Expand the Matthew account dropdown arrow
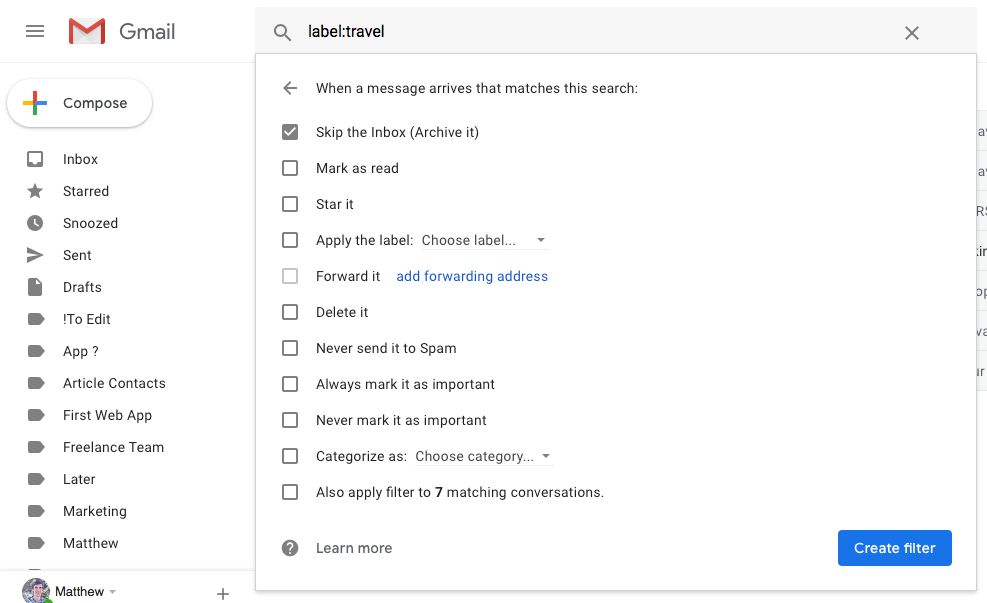987x603 pixels. tap(113, 592)
